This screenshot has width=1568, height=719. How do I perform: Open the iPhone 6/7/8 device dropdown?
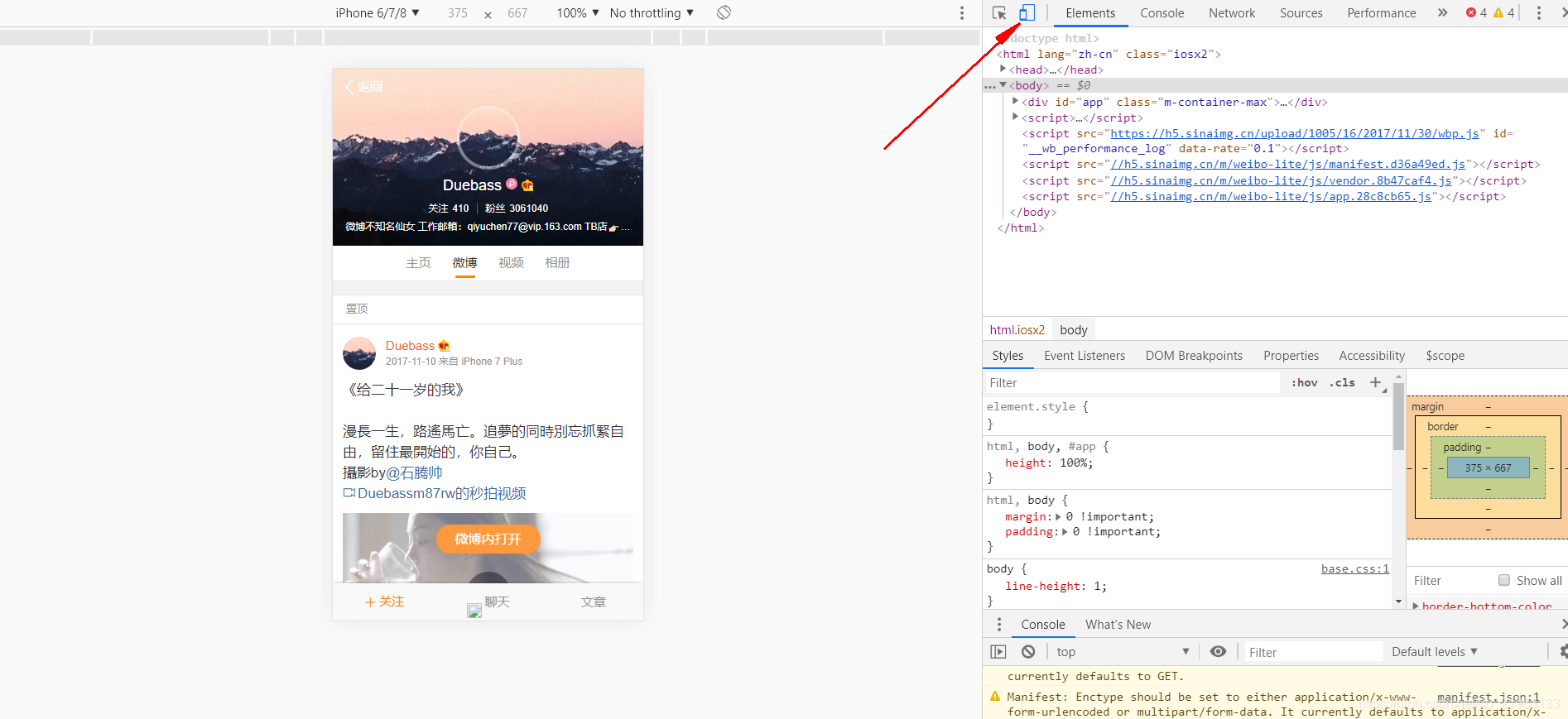click(378, 12)
